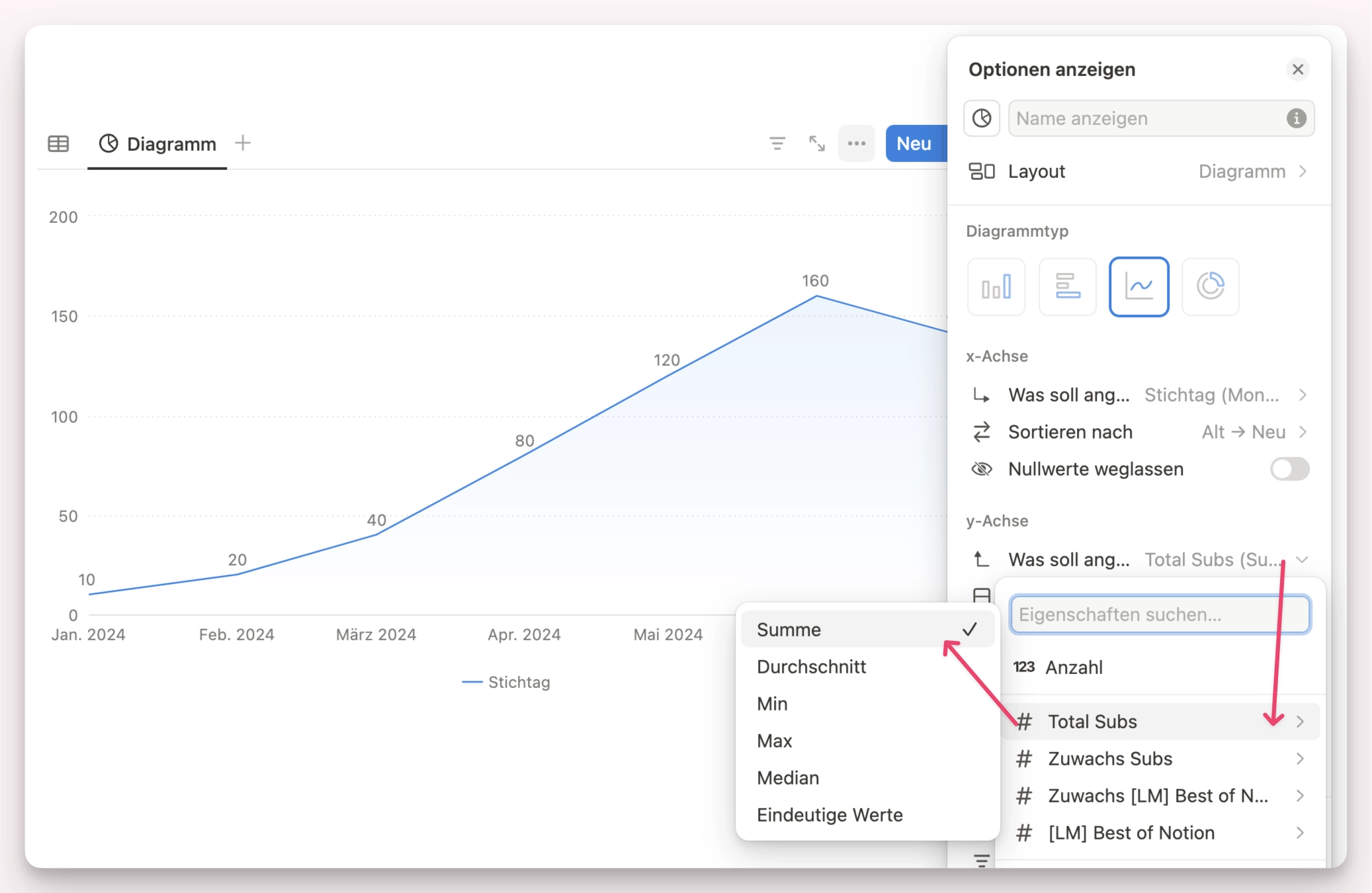Select Min aggregation
1372x893 pixels.
pyautogui.click(x=867, y=704)
